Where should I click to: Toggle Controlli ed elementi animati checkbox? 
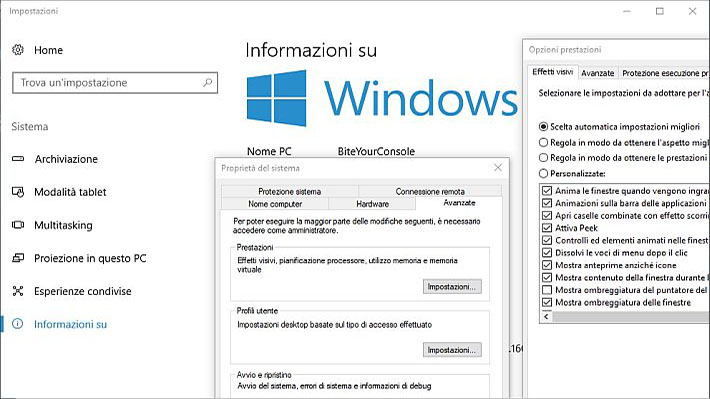click(x=547, y=240)
